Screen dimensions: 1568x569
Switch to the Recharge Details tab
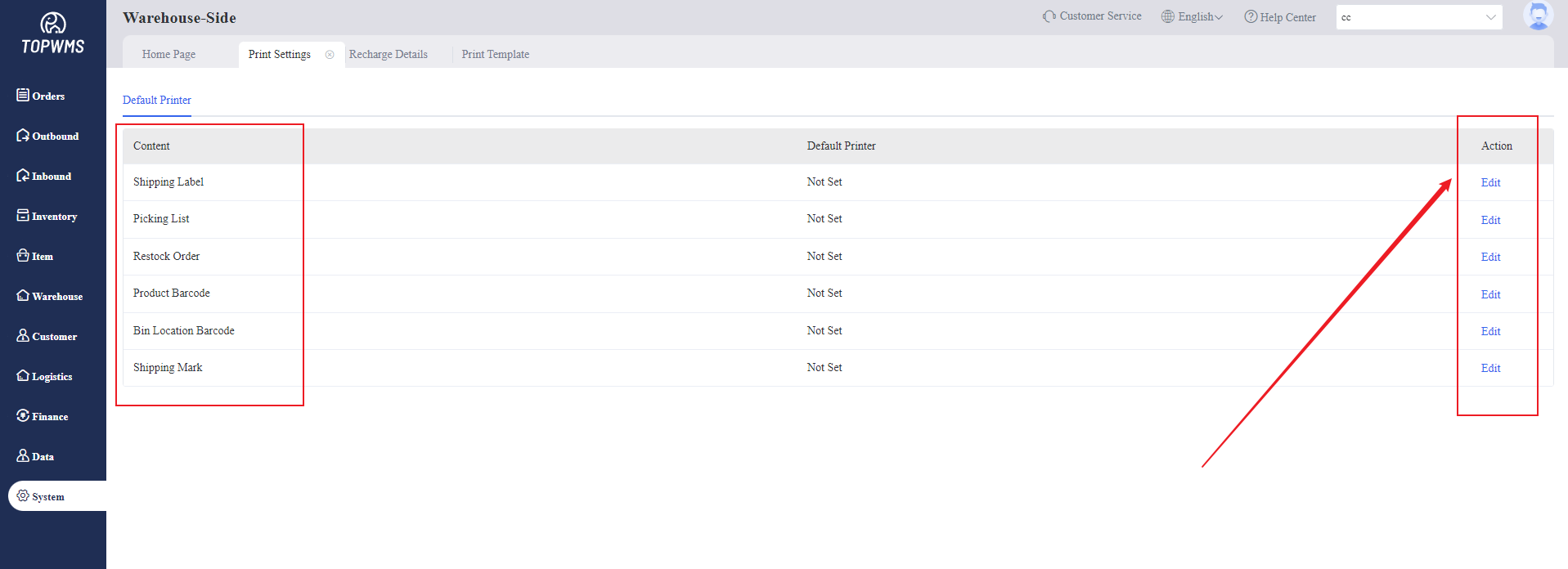(x=389, y=55)
